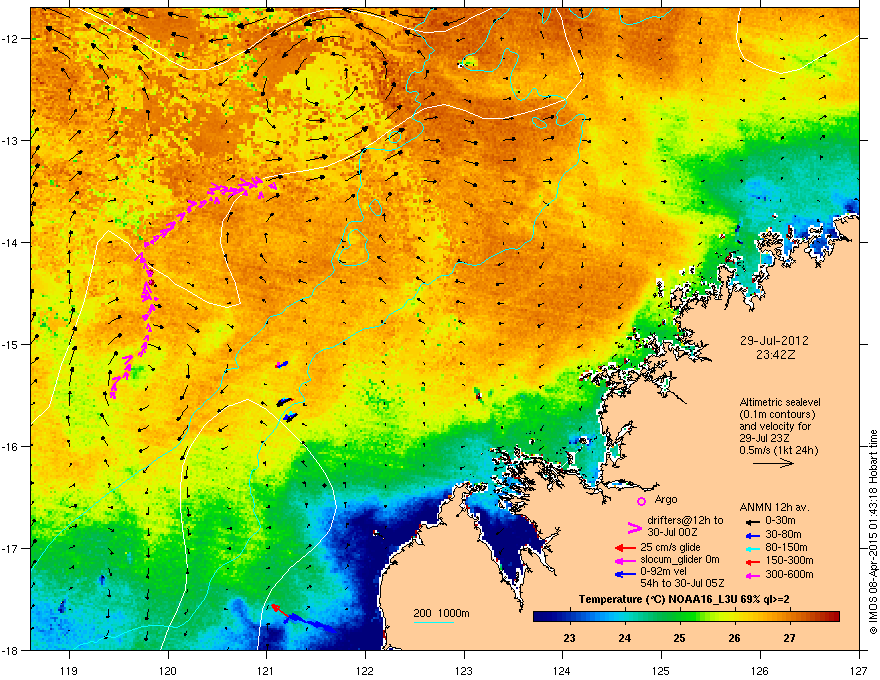Click the cyan bathymetry line under 200 1000m
The height and width of the screenshot is (680, 880).
click(433, 622)
